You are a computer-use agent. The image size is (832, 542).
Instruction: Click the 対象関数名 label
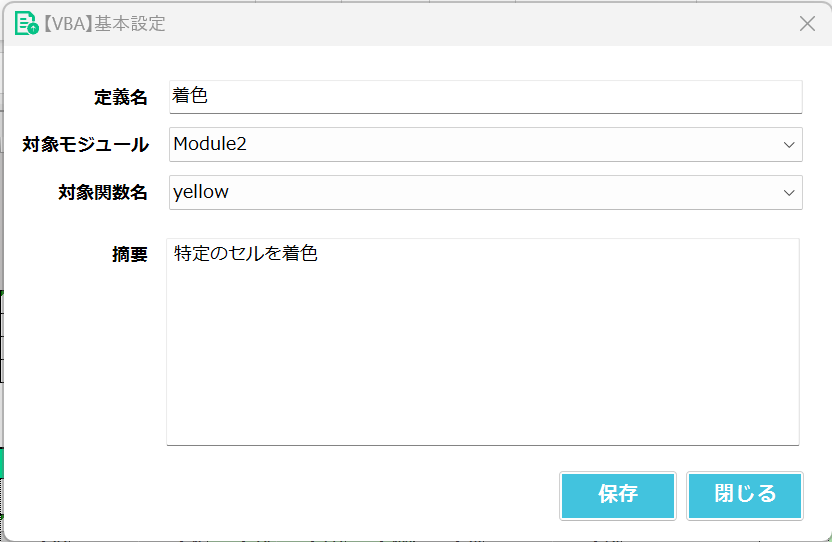(x=102, y=193)
